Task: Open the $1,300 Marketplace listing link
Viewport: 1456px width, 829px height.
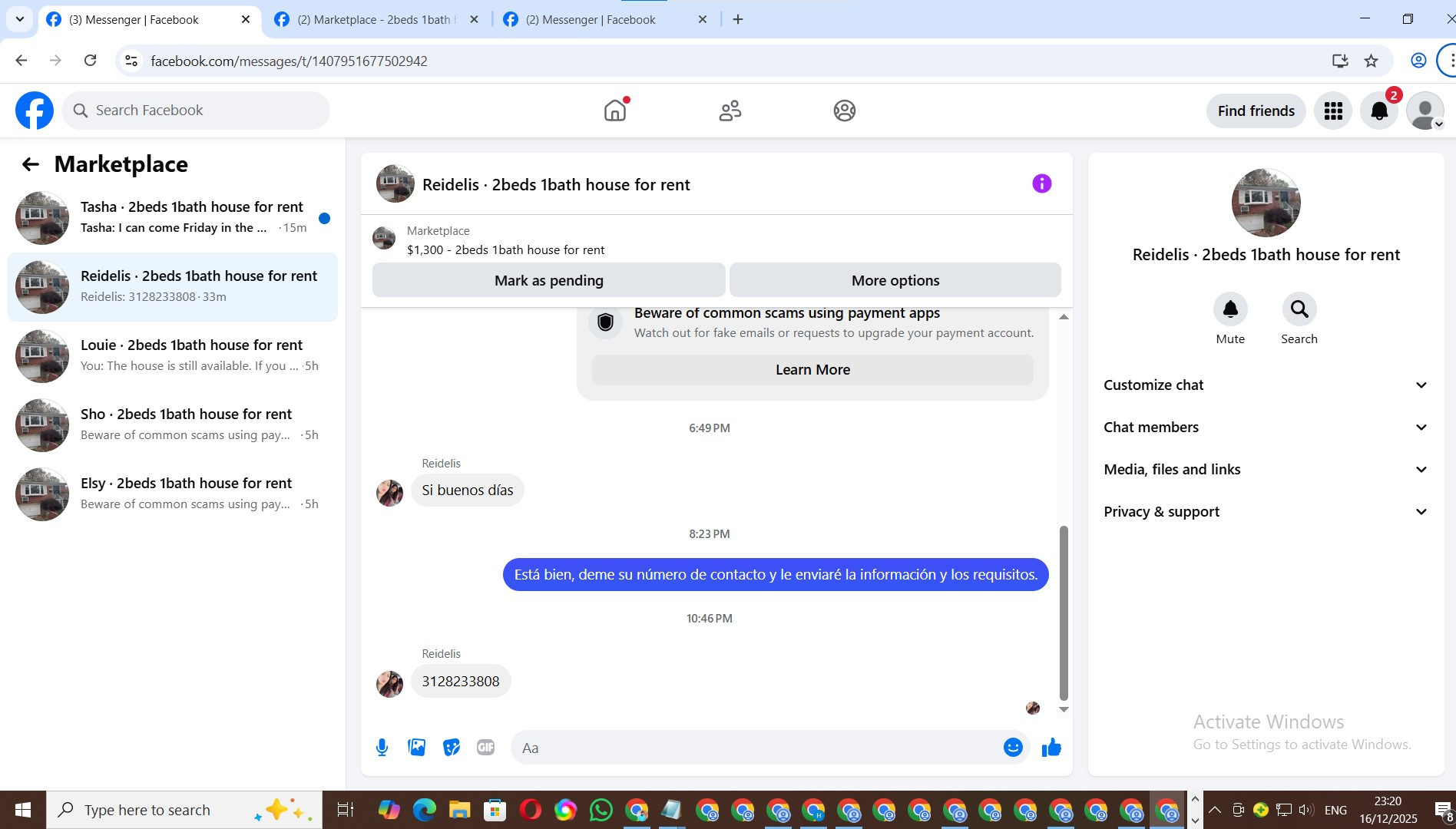Action: 505,250
